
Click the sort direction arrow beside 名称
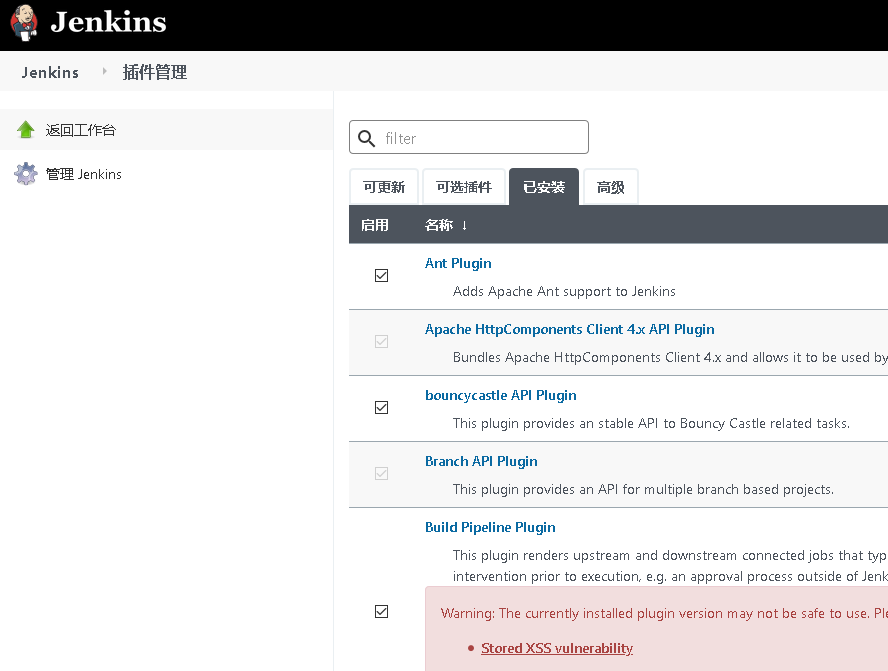click(x=464, y=225)
